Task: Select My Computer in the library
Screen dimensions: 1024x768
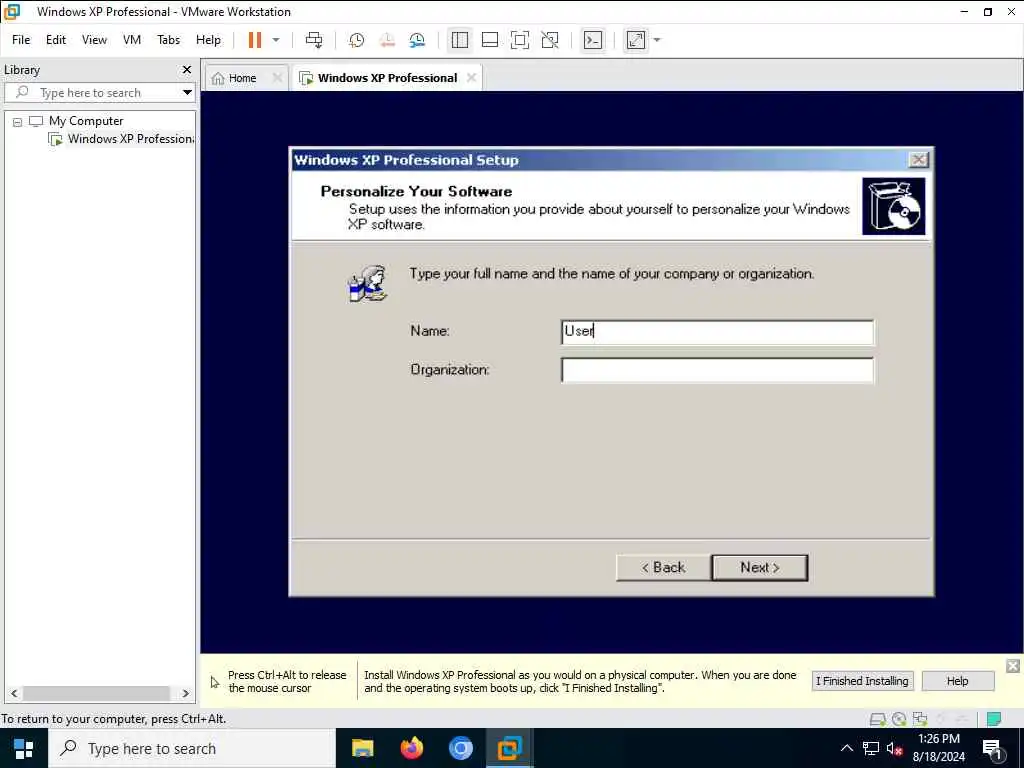Action: (x=86, y=121)
